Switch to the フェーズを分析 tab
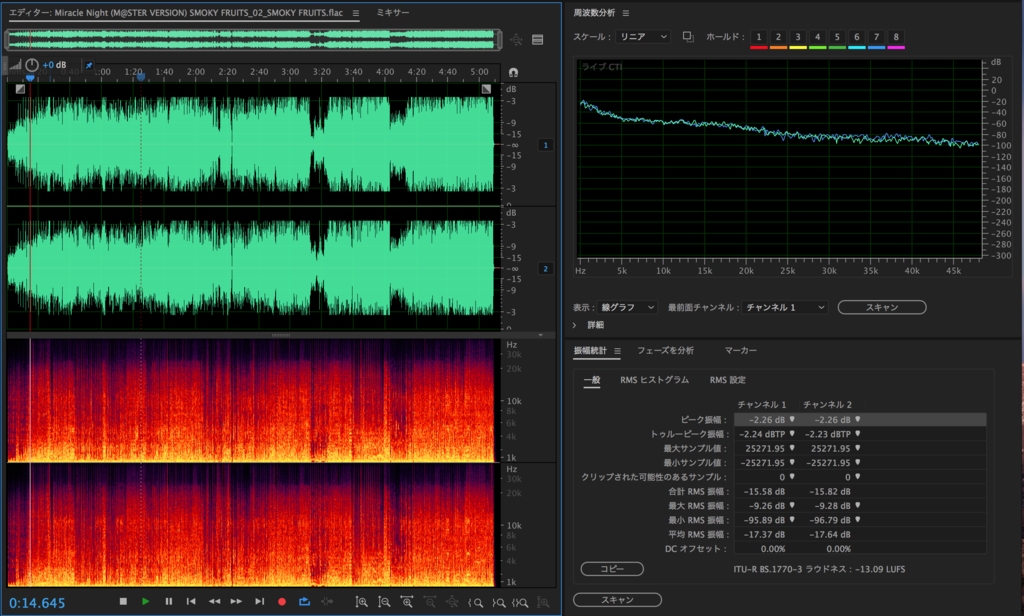 coord(665,351)
